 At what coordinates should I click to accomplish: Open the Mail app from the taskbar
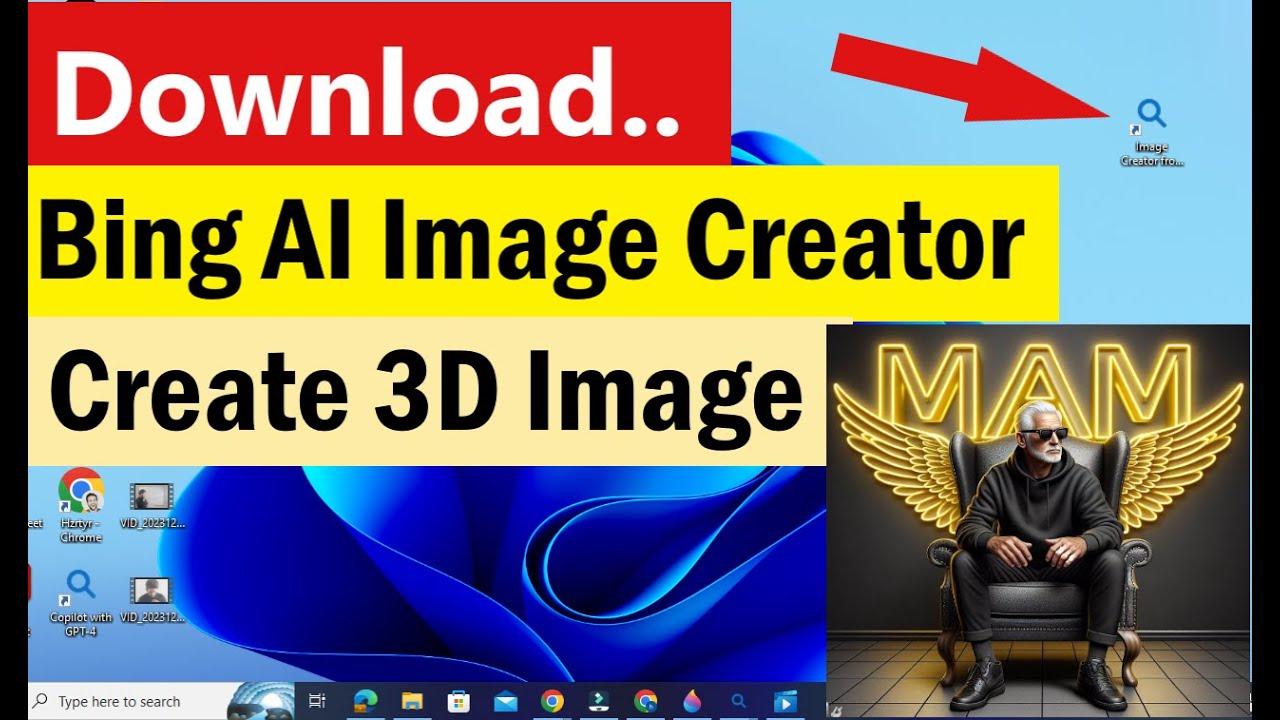(505, 701)
